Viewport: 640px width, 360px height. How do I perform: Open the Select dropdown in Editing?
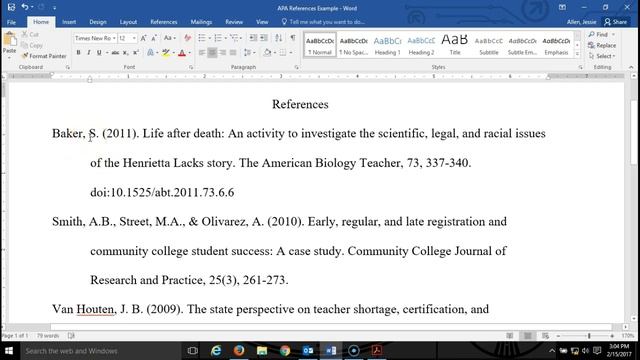tap(602, 56)
